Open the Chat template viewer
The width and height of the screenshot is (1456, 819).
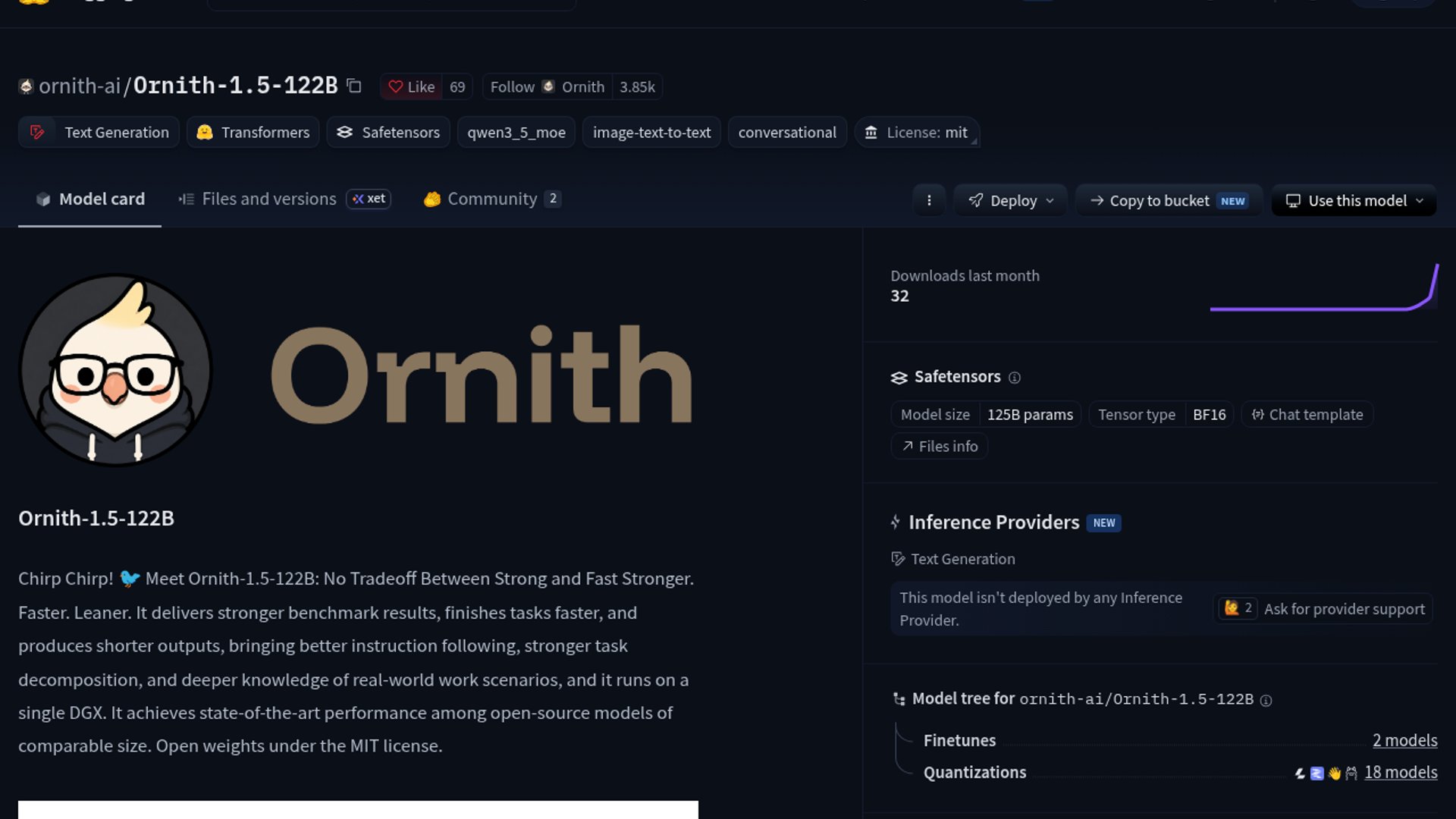(x=1307, y=414)
